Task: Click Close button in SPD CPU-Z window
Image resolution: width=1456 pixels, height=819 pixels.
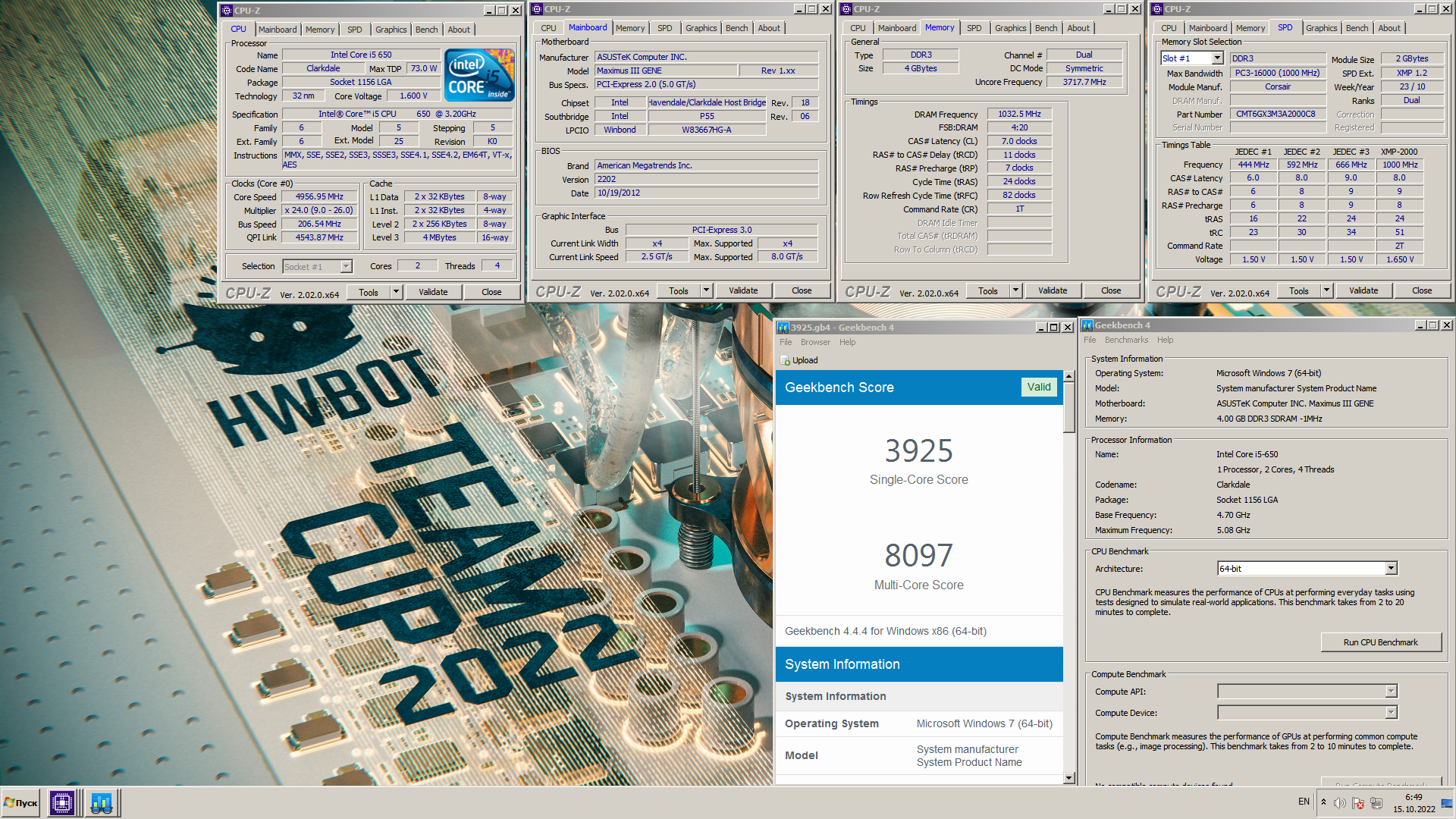Action: point(1422,290)
